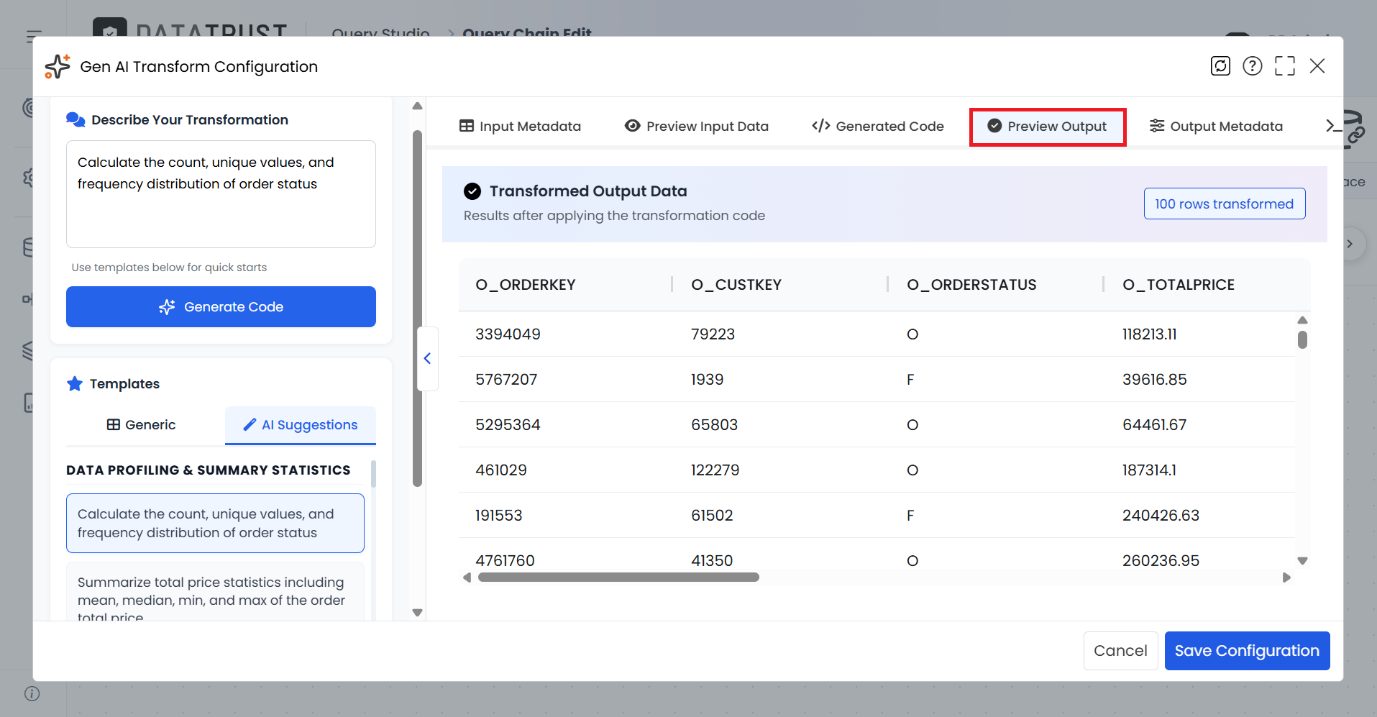
Task: Click the total price cell 39616.85
Action: click(x=1155, y=380)
